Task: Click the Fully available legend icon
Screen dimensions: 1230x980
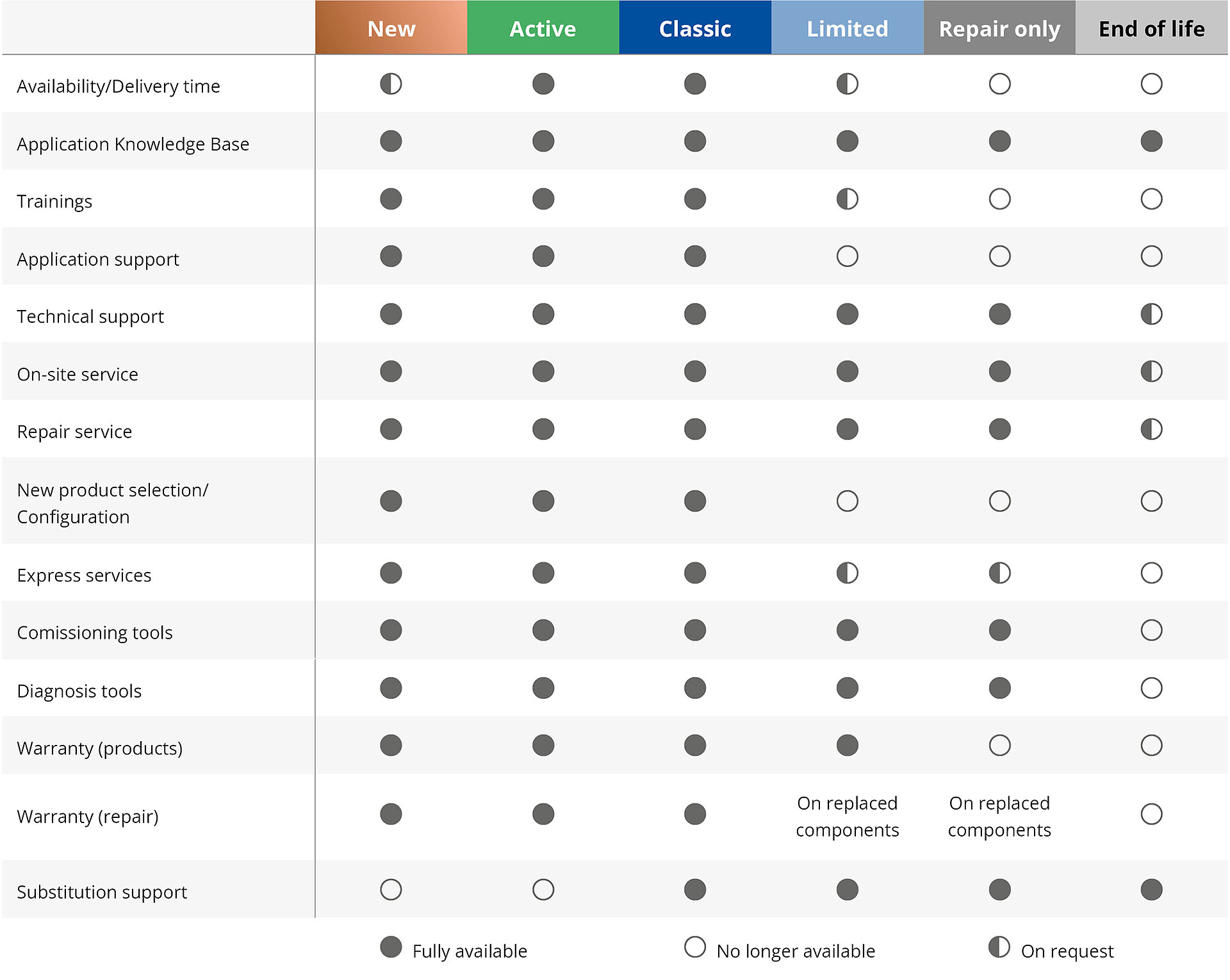Action: click(391, 947)
